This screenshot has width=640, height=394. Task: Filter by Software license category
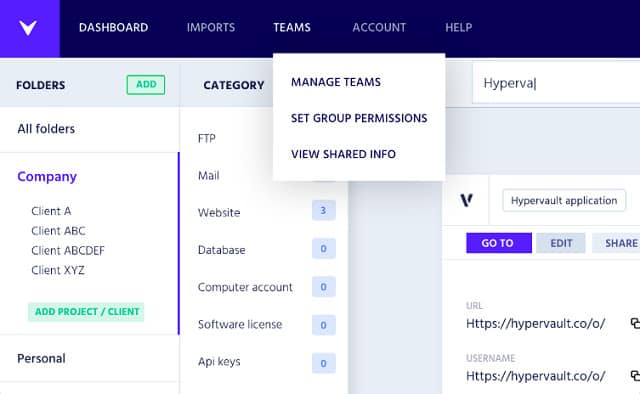240,324
